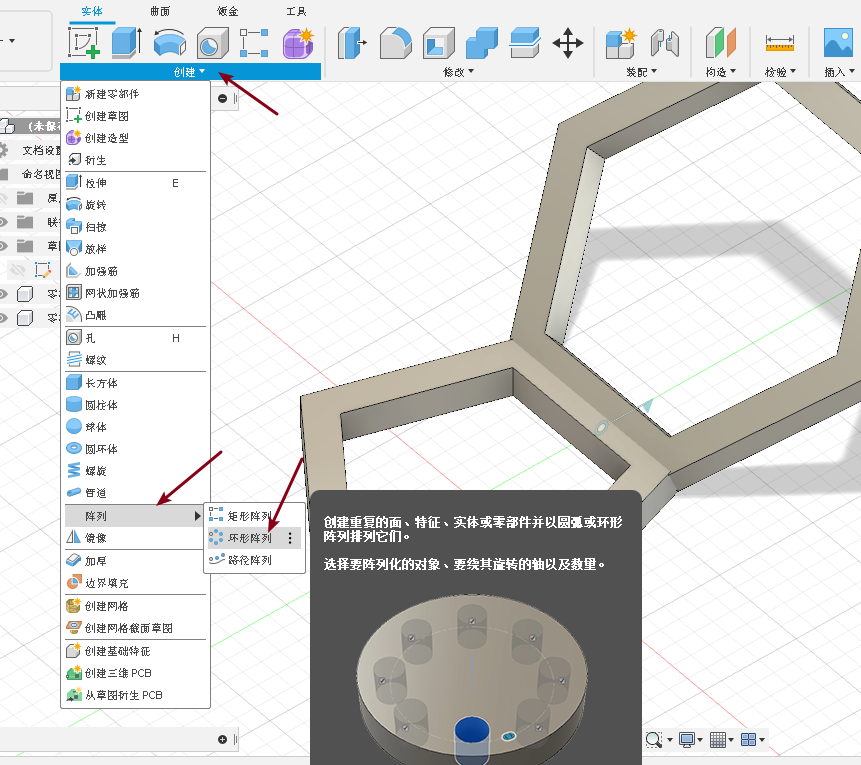Open the viewports dropdown arrow

tap(762, 740)
